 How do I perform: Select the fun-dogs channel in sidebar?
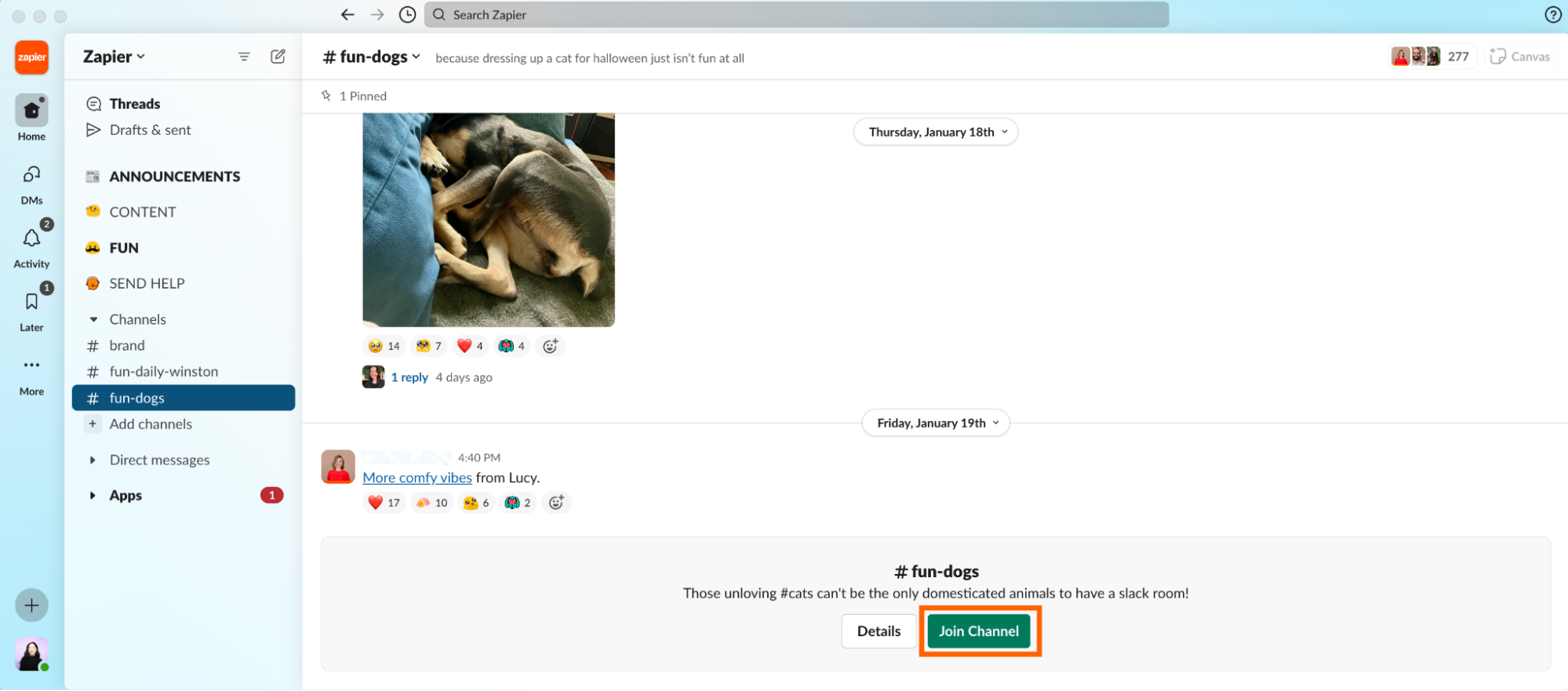[184, 398]
